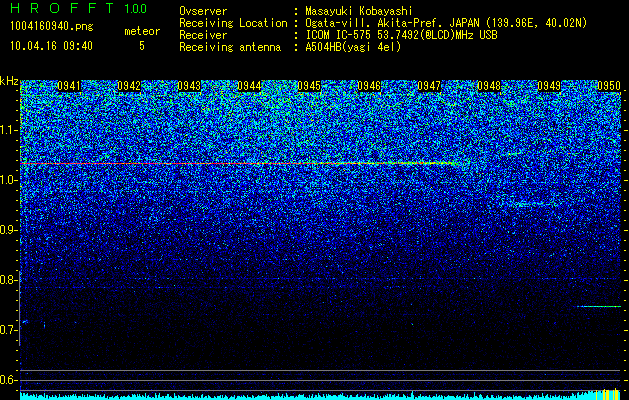Click frequency axis label 1.1
This screenshot has height=400, width=629.
pos(8,130)
